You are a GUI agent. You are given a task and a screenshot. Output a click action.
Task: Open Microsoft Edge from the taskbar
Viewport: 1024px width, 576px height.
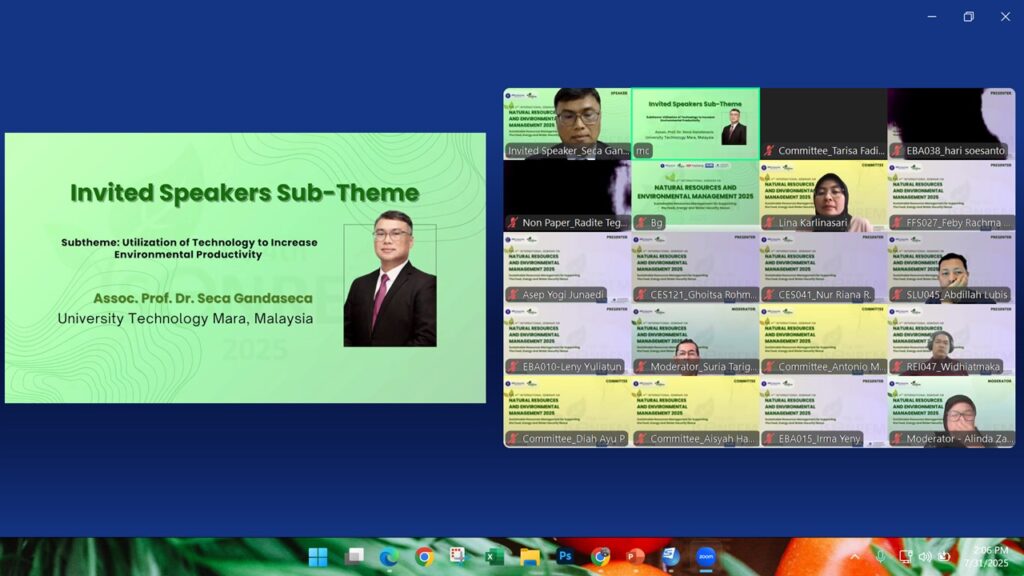389,557
